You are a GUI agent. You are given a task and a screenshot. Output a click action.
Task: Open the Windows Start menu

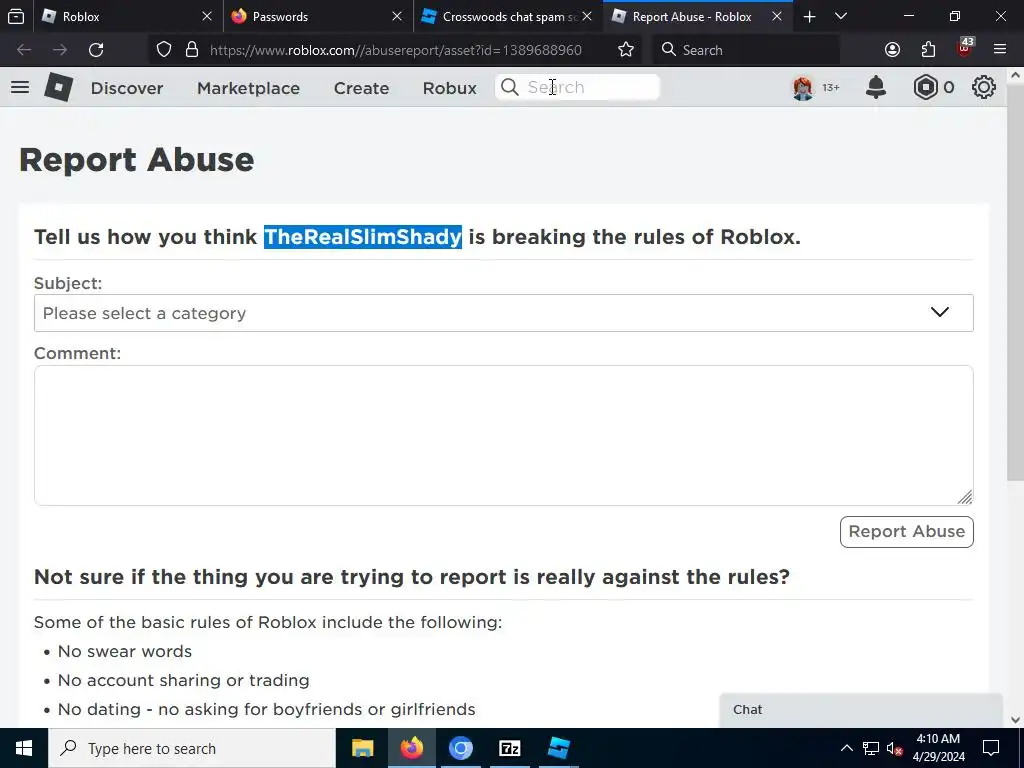tap(24, 748)
